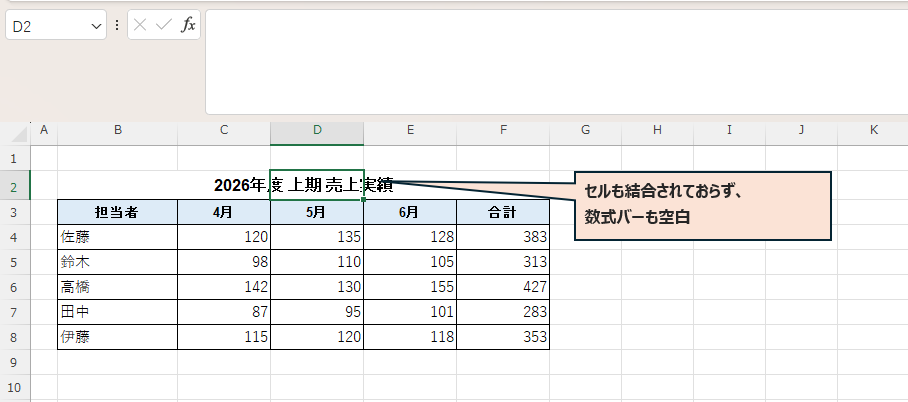Select row 4 header
The image size is (908, 402).
coord(15,237)
